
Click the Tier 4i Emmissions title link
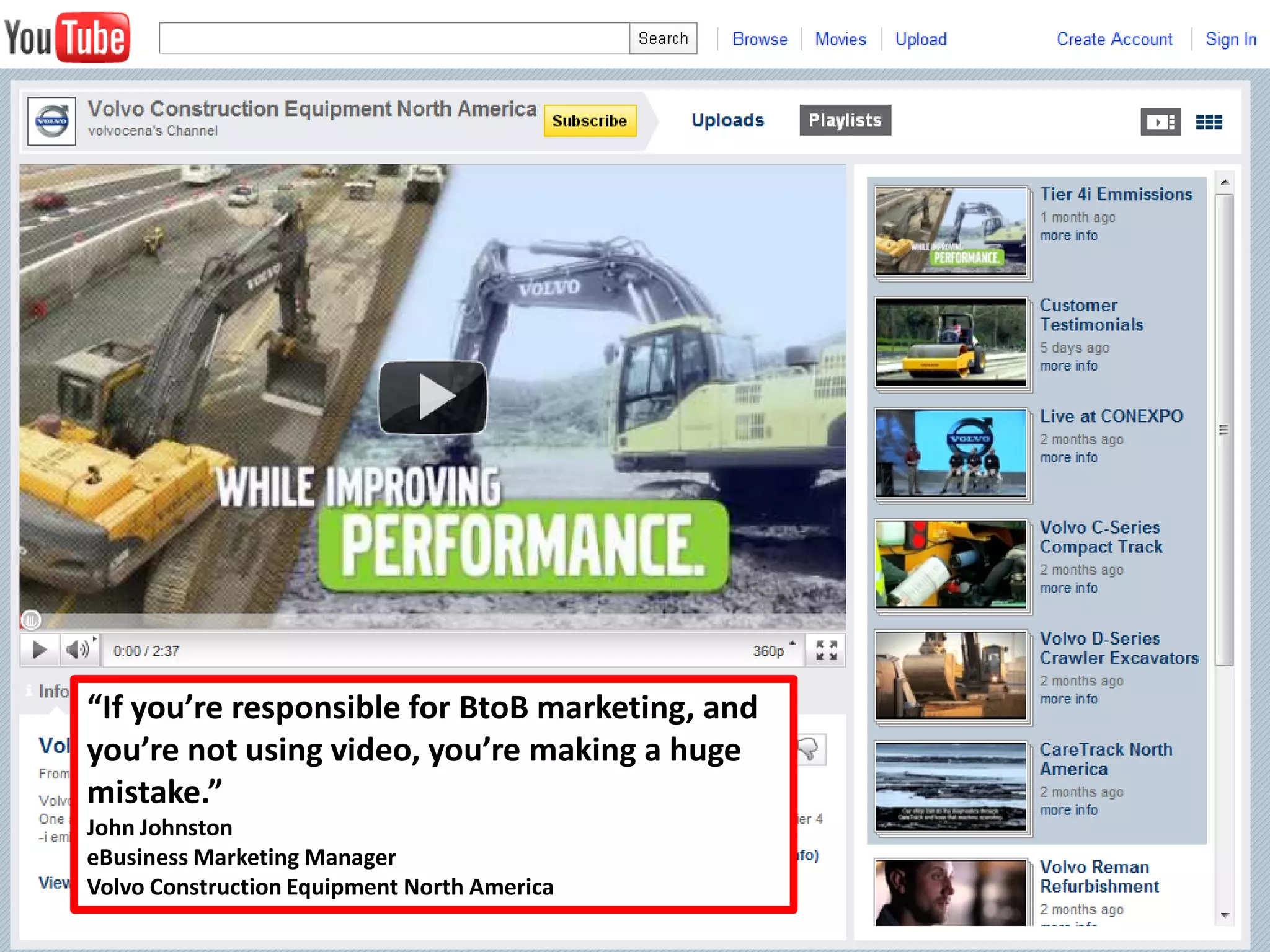tap(1116, 195)
